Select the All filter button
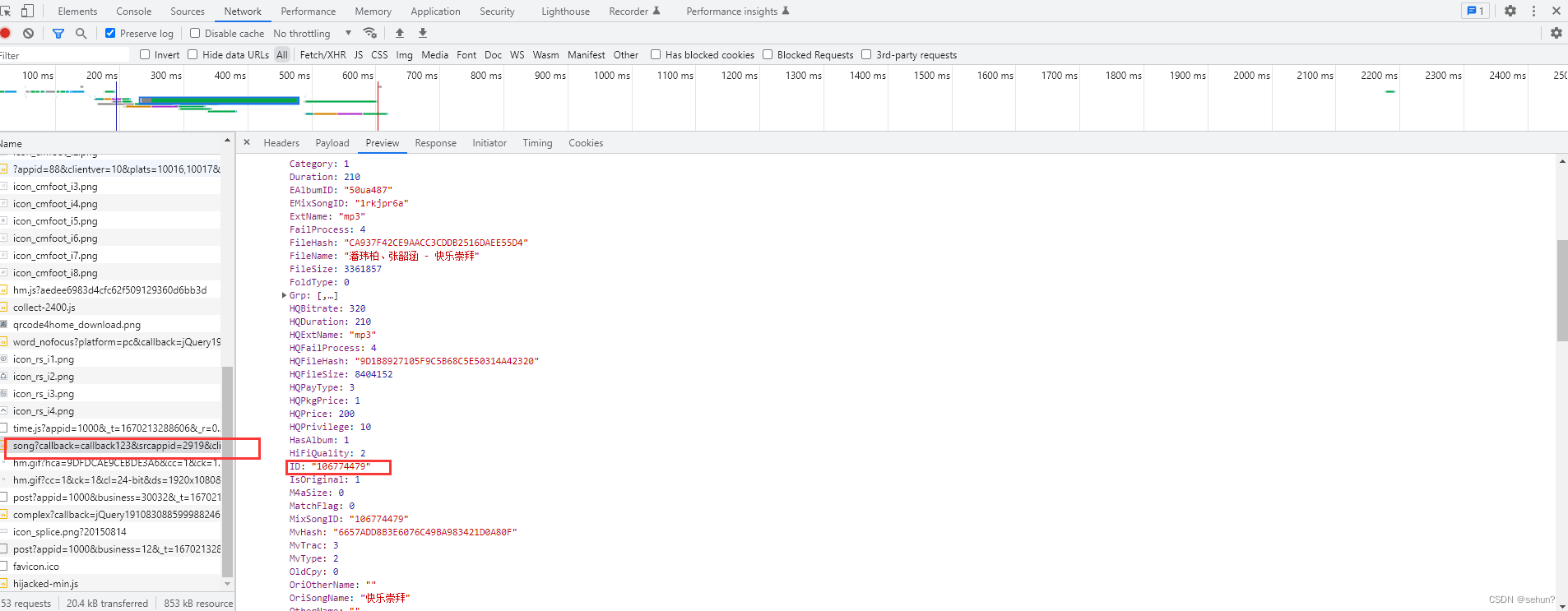1568x611 pixels. 282,55
